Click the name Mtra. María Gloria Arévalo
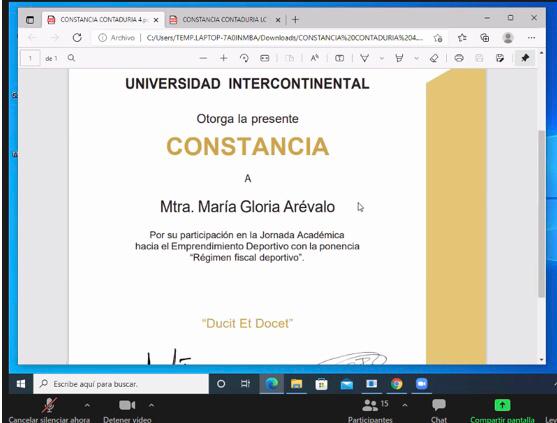 click(247, 207)
